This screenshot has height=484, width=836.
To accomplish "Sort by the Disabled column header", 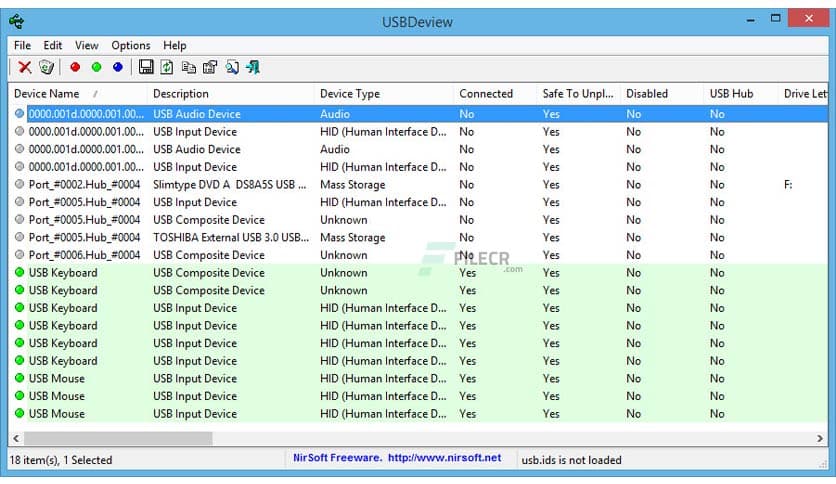I will (662, 94).
